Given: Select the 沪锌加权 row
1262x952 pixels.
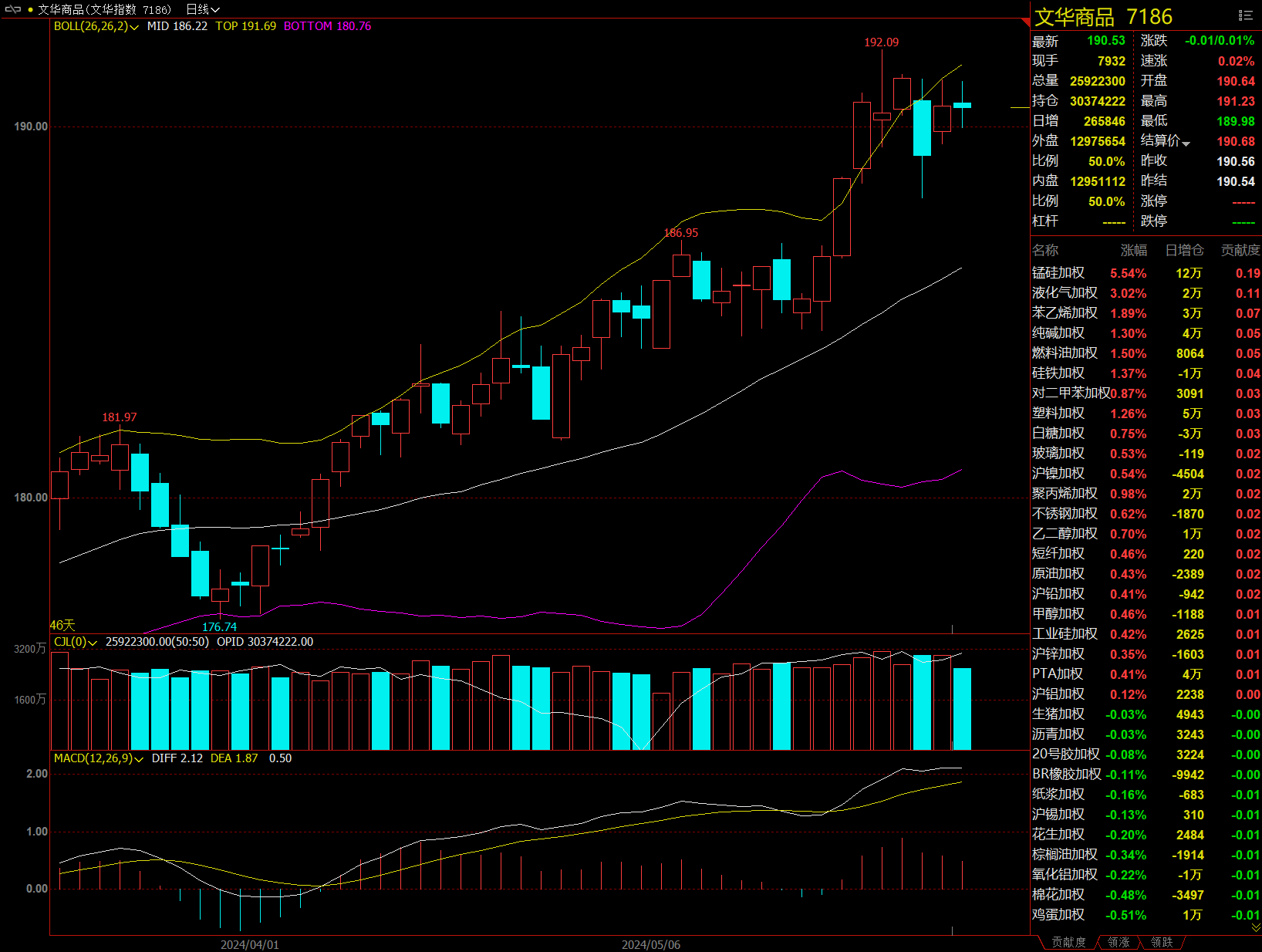Looking at the screenshot, I should (1146, 654).
